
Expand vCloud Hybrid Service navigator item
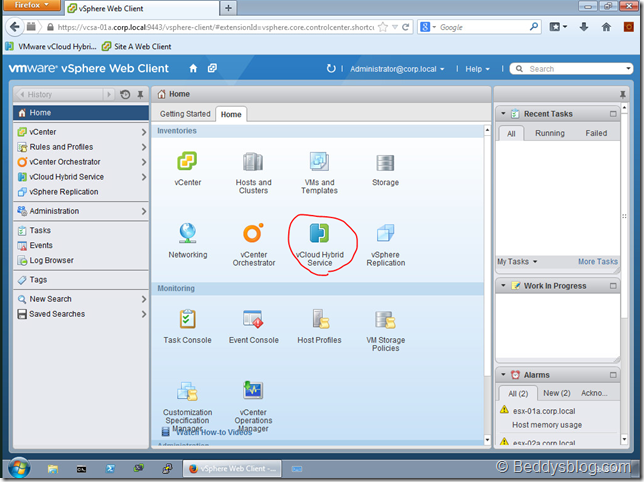(143, 177)
